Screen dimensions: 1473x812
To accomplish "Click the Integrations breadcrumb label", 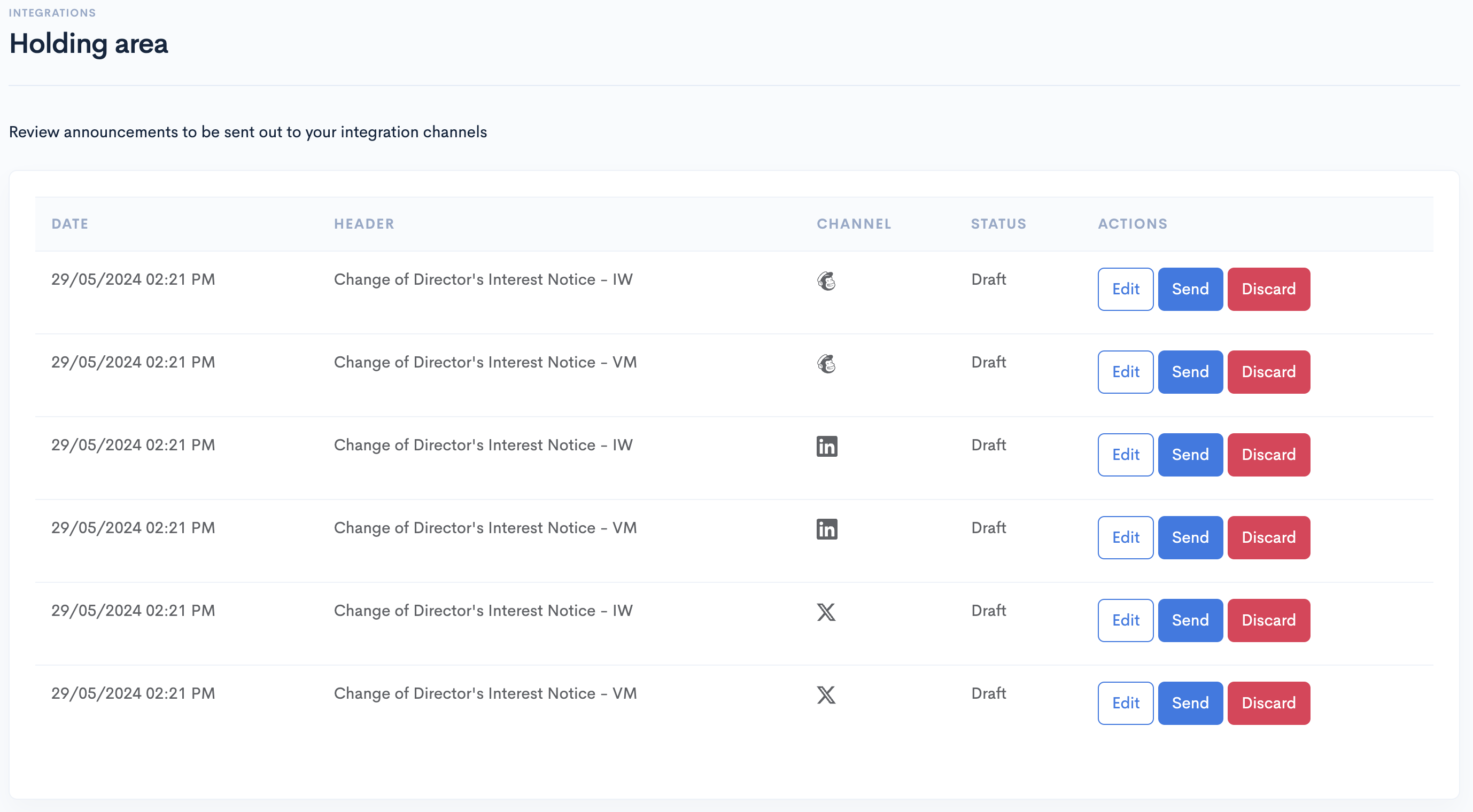I will [x=52, y=13].
